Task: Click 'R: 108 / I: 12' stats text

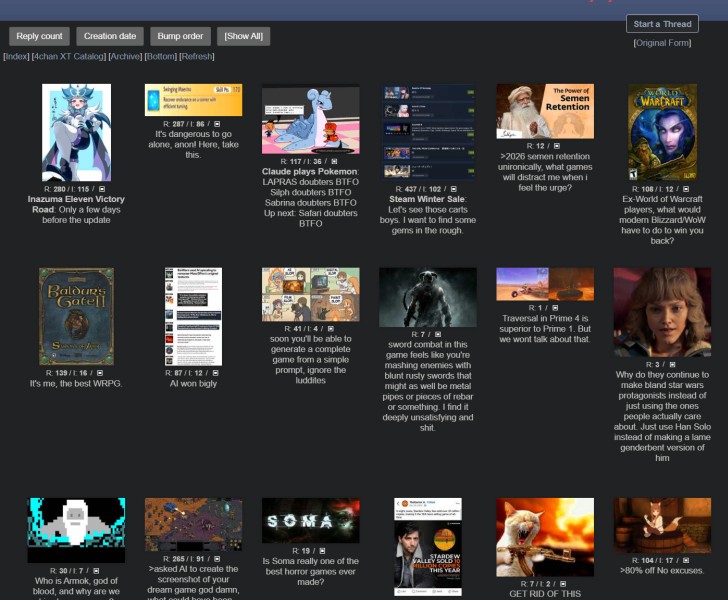Action: [x=653, y=189]
